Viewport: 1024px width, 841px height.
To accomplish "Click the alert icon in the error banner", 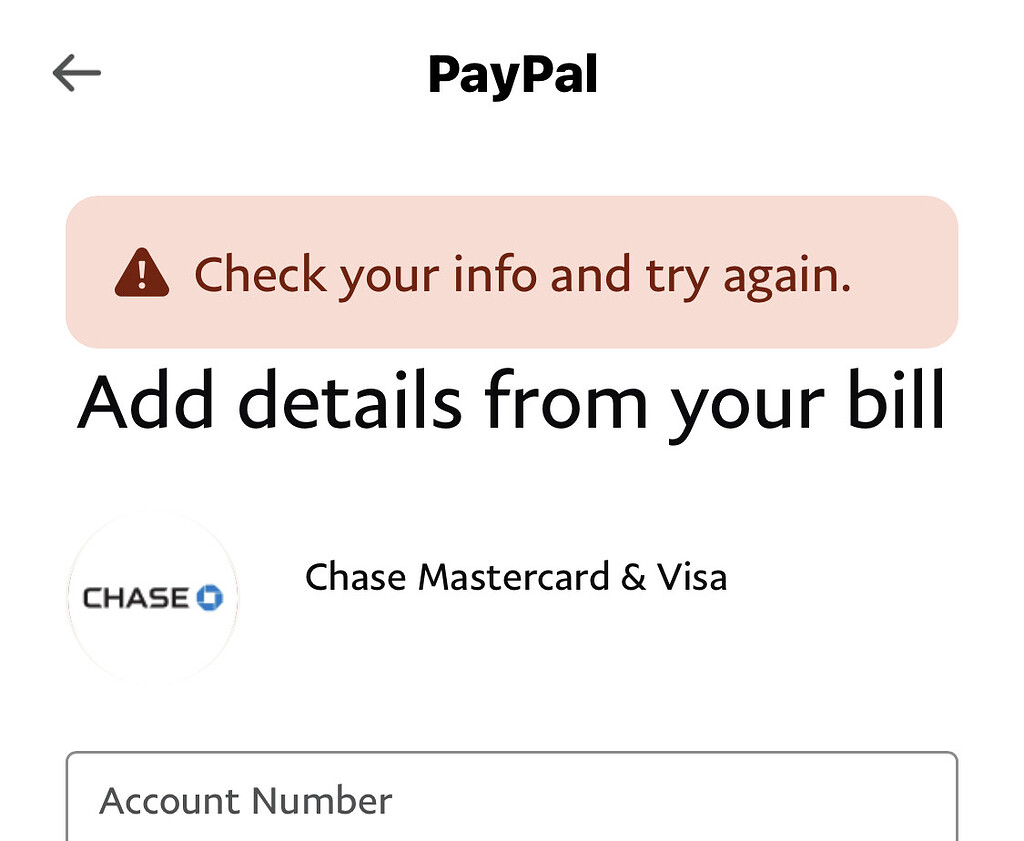I will click(x=143, y=274).
